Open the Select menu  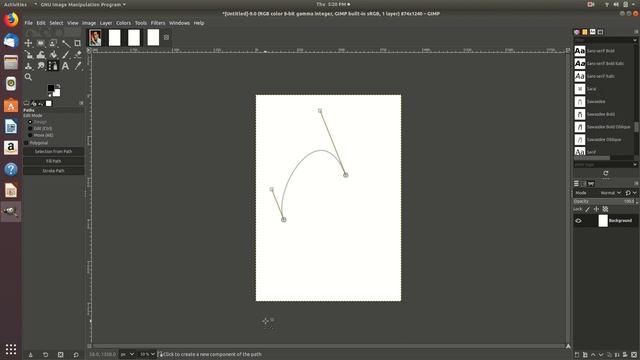tap(56, 23)
